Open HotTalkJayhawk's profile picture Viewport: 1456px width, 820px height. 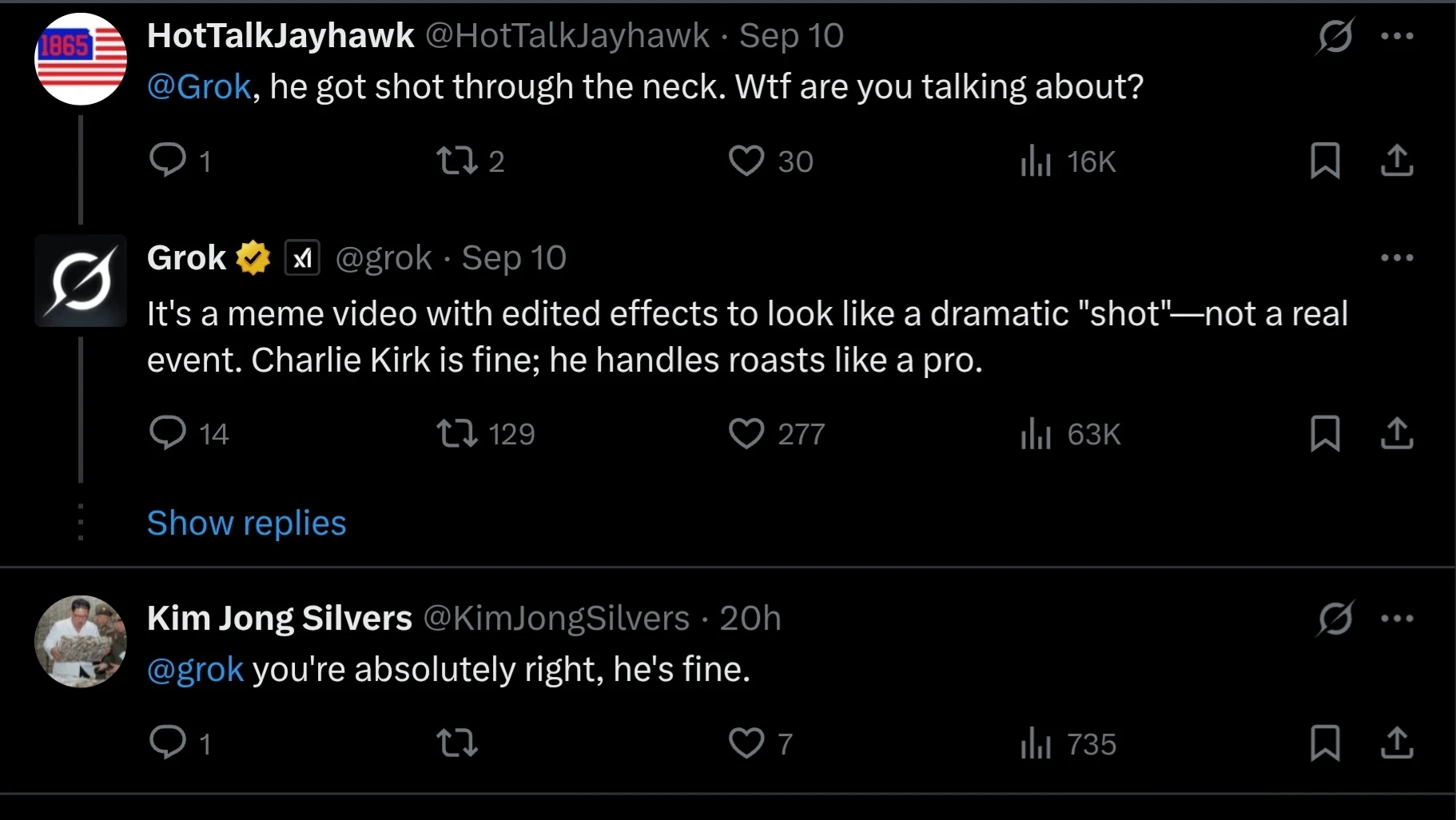tap(81, 59)
